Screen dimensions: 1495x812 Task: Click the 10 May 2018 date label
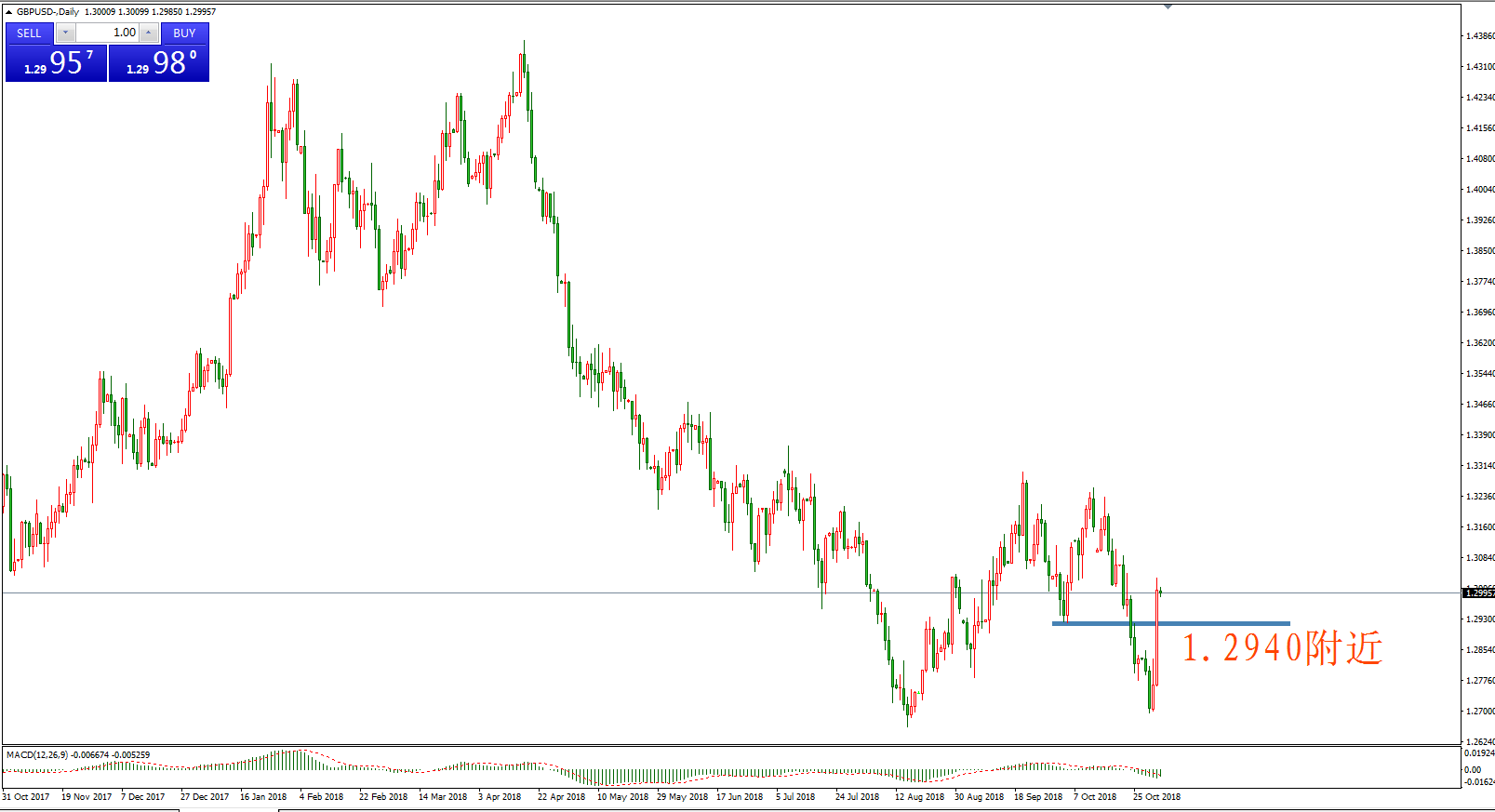pos(622,797)
